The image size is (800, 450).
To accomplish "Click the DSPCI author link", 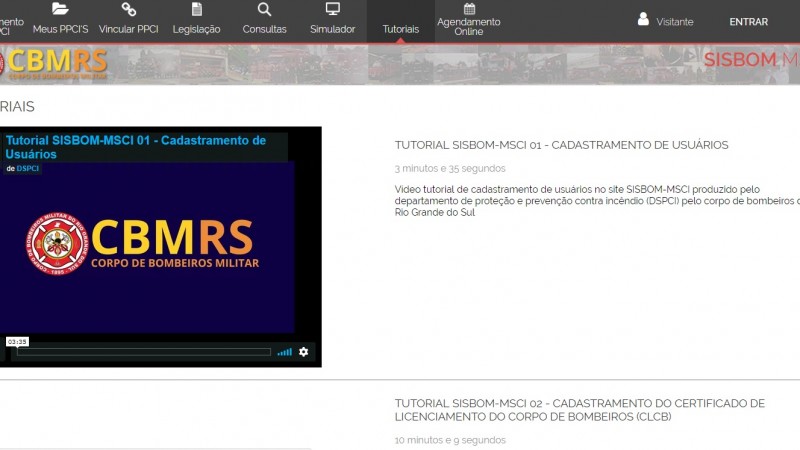I will pos(28,168).
